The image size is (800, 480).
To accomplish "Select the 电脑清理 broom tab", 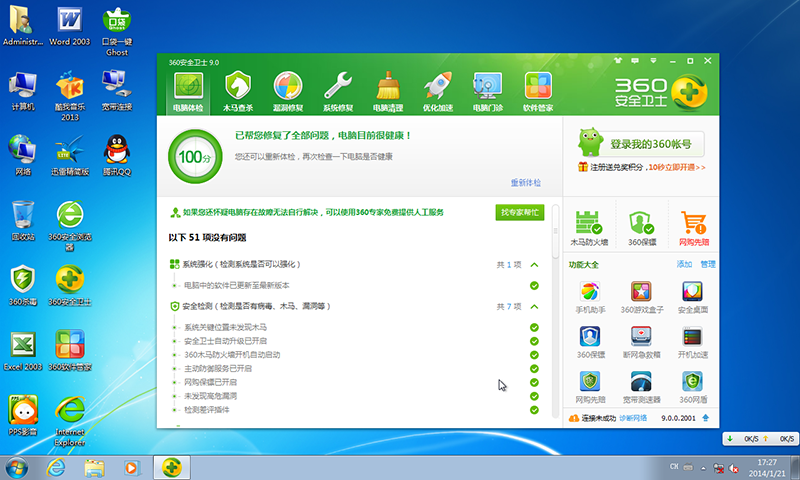I will click(388, 92).
